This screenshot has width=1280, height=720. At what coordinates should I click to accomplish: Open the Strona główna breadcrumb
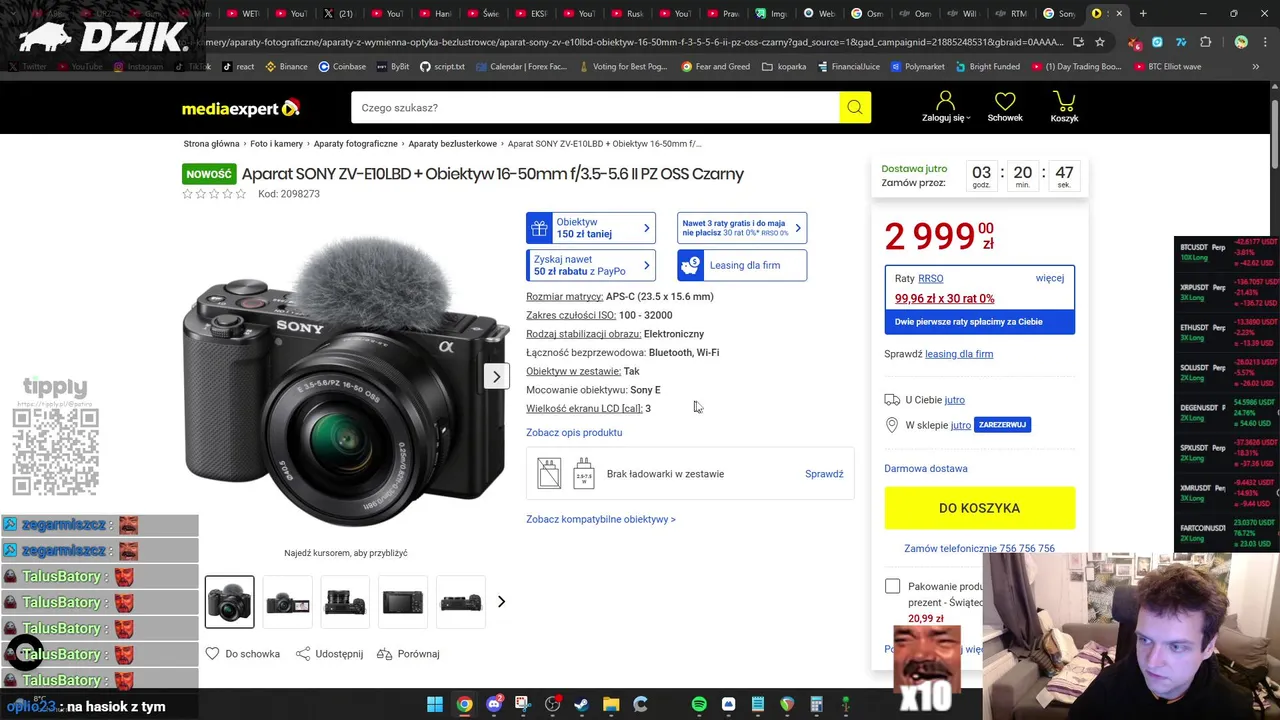pos(211,144)
